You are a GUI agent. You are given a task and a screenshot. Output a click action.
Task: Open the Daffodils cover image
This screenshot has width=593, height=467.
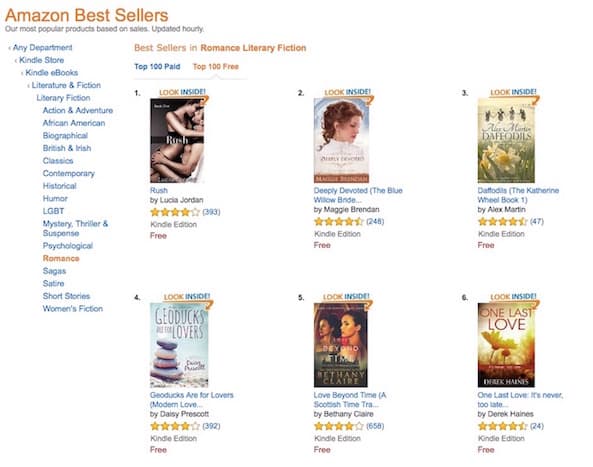point(506,141)
